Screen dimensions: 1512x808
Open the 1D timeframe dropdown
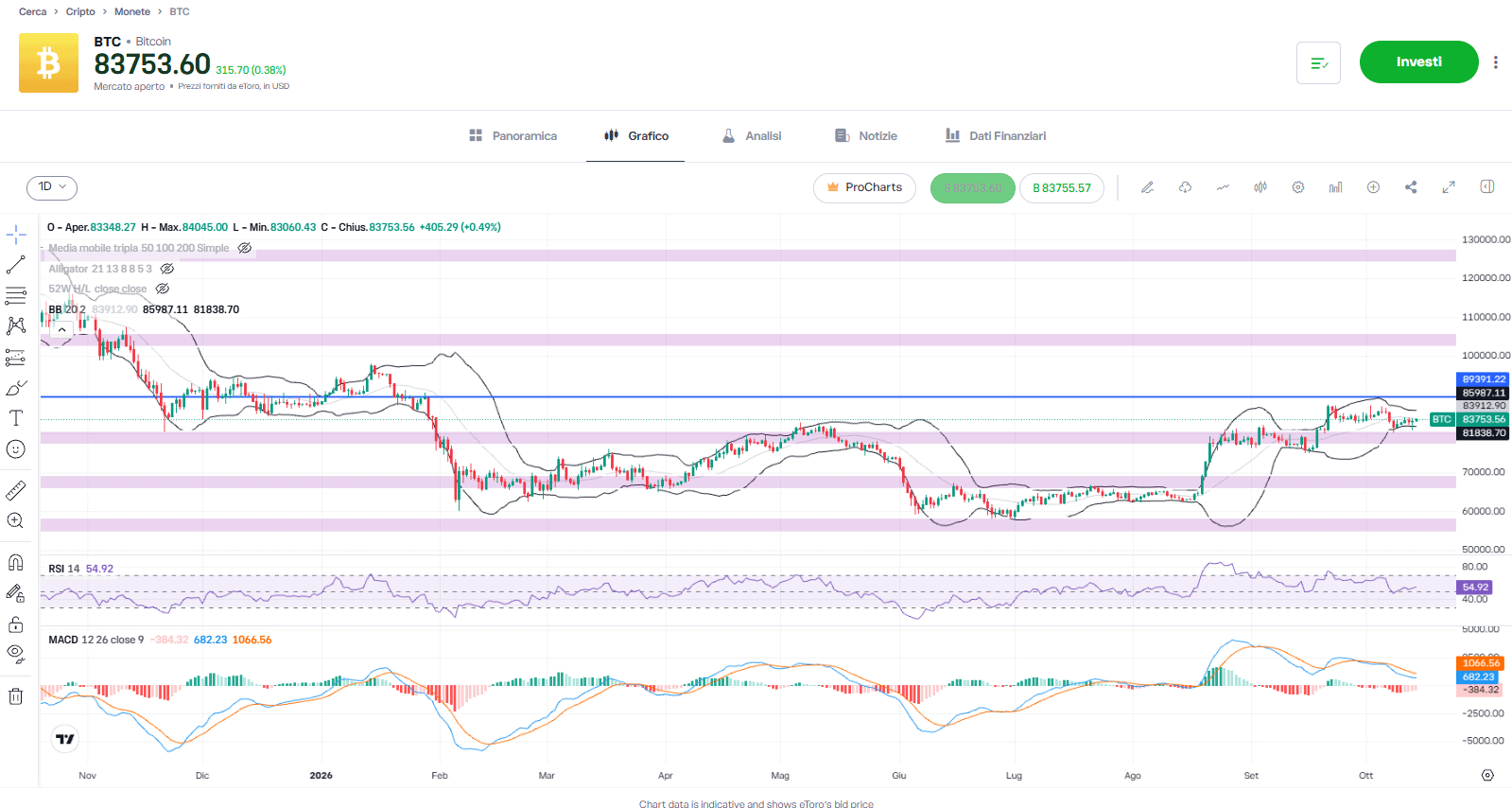pyautogui.click(x=52, y=187)
